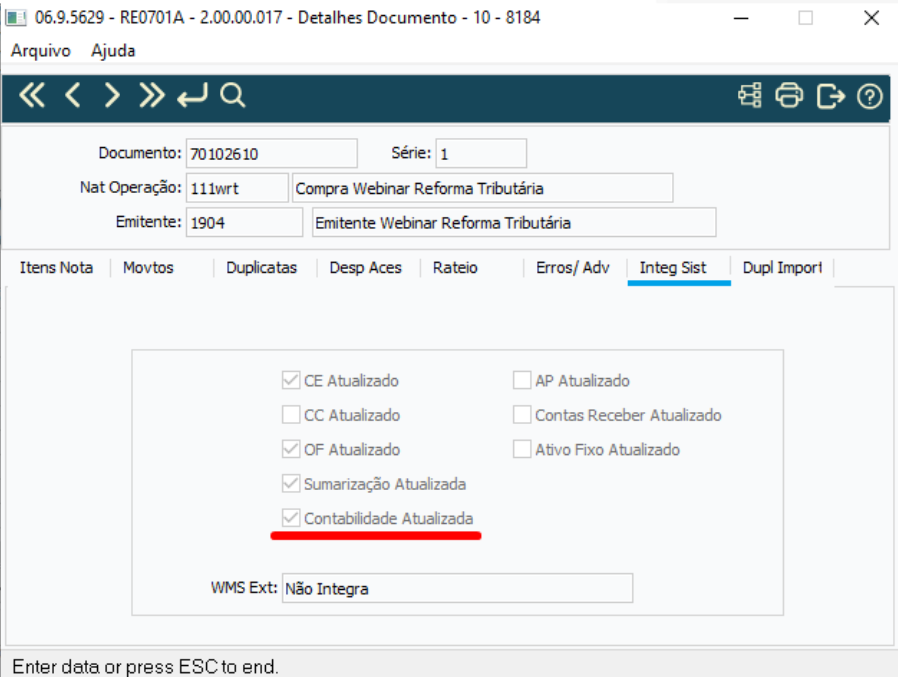
Task: Switch to the Itens Nota tab
Action: click(56, 267)
